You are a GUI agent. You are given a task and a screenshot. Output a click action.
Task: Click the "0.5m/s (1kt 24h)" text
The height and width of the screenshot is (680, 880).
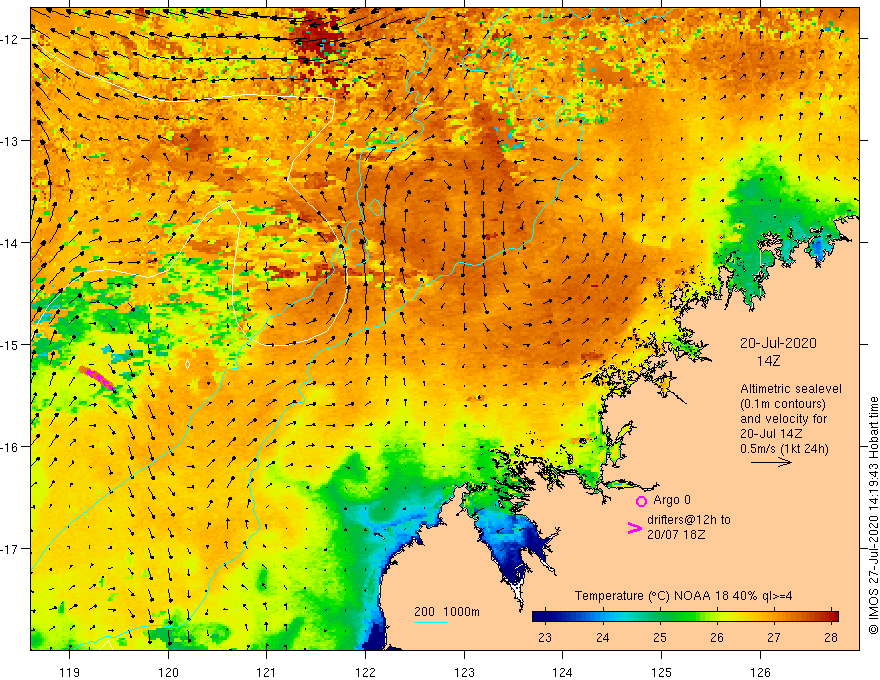point(784,448)
